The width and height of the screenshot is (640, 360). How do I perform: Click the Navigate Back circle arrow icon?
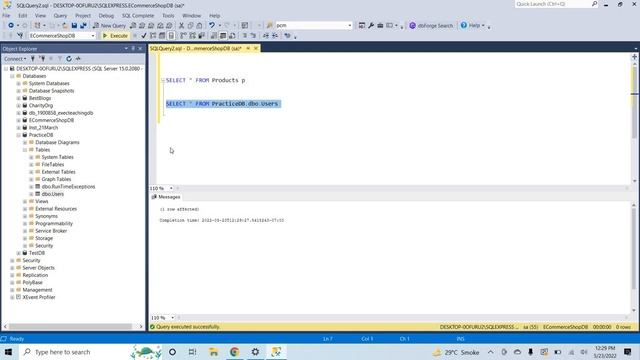[x=11, y=25]
